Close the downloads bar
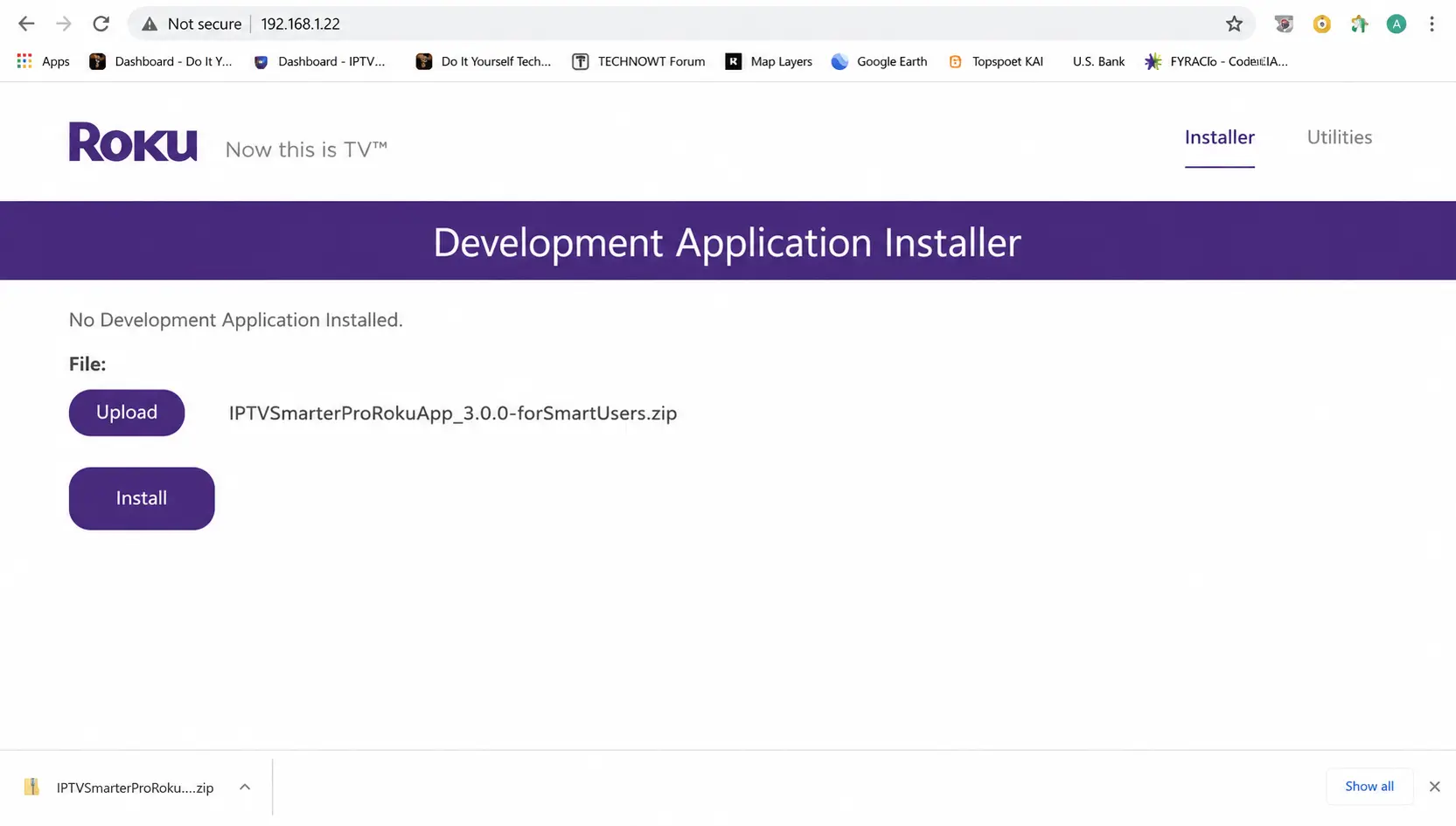The height and width of the screenshot is (826, 1456). click(1434, 787)
